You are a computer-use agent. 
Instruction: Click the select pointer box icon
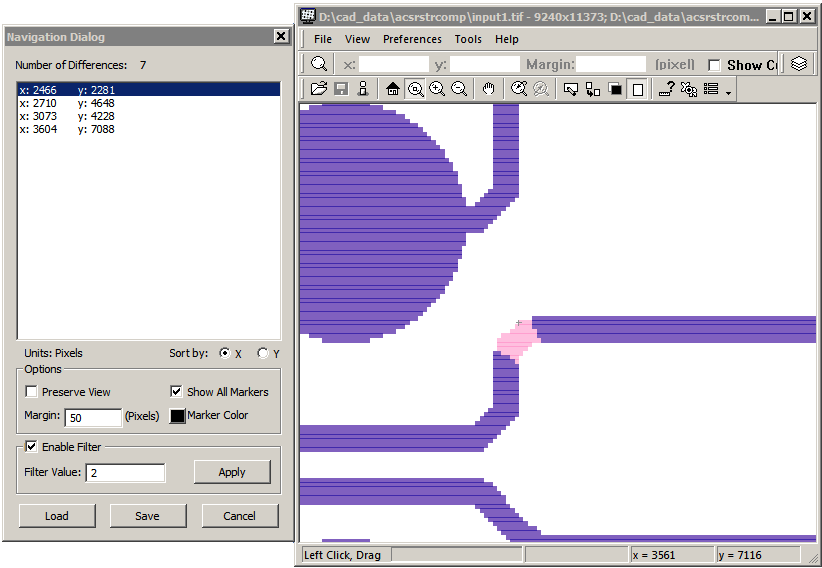point(570,89)
